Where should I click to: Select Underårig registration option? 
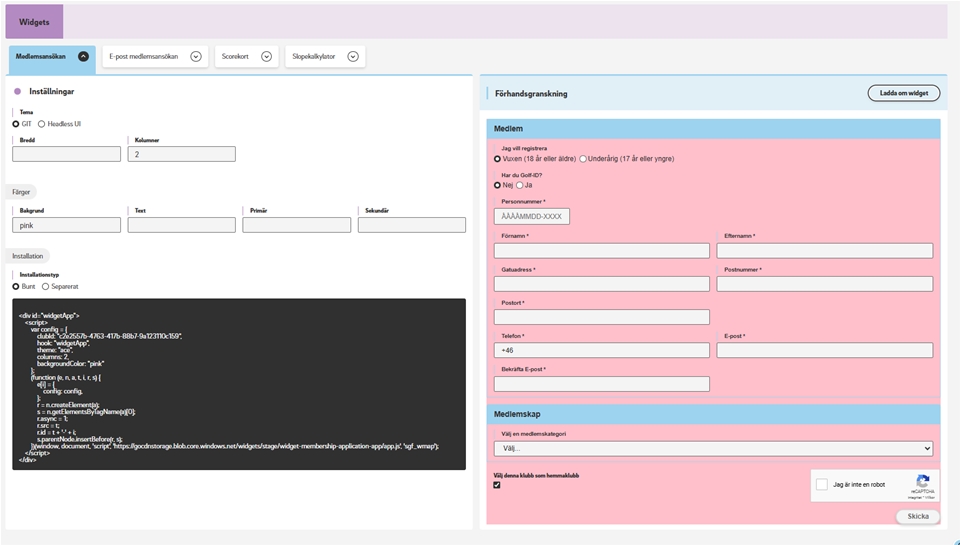tap(583, 159)
